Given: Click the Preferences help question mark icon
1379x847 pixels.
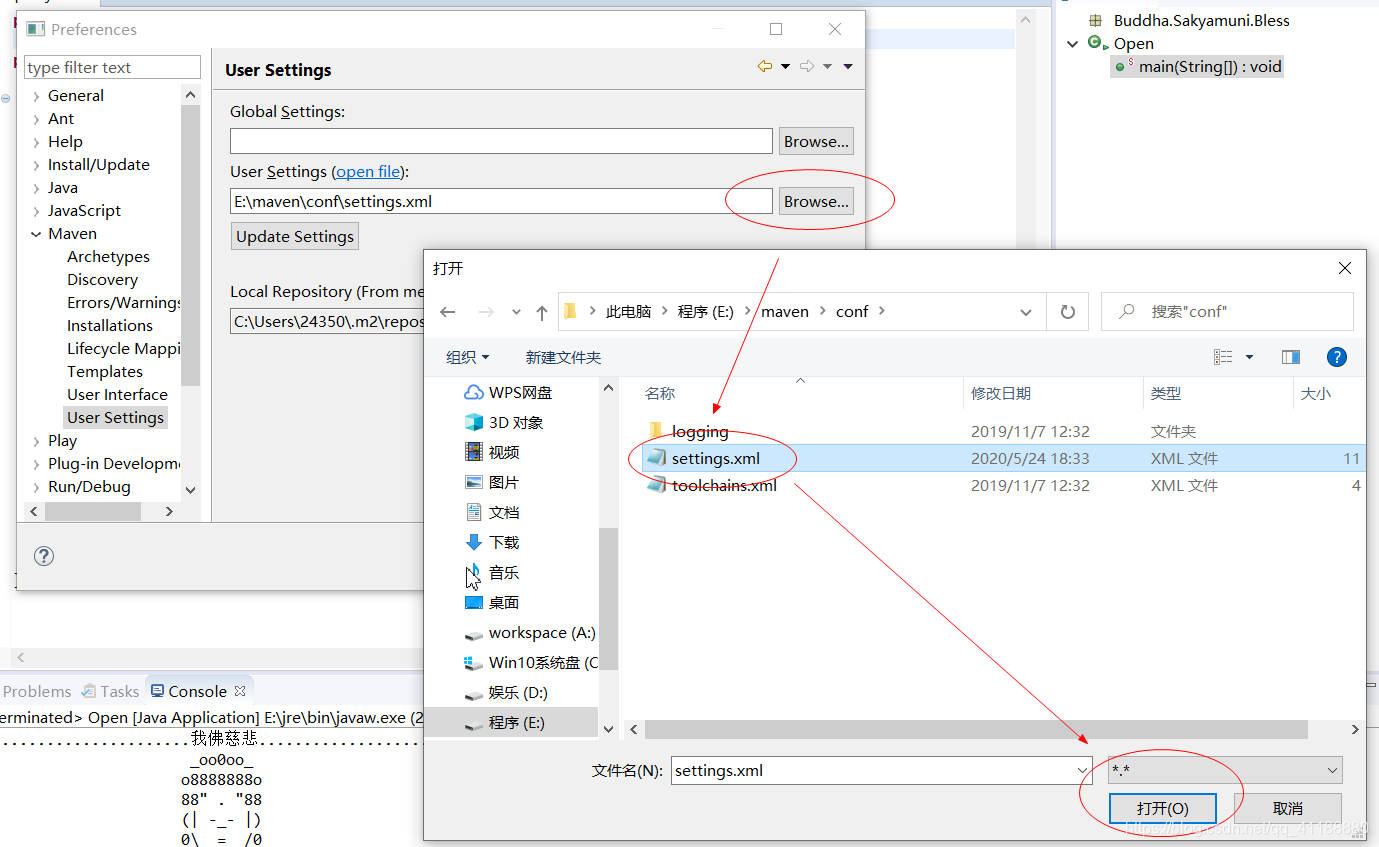Looking at the screenshot, I should point(44,556).
